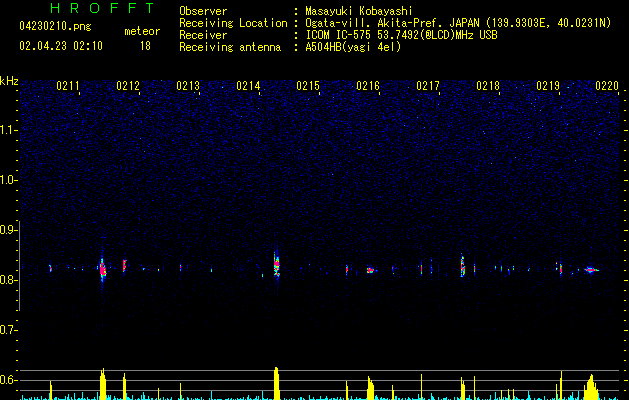
Task: Click the 0219 time marker
Action: point(548,86)
